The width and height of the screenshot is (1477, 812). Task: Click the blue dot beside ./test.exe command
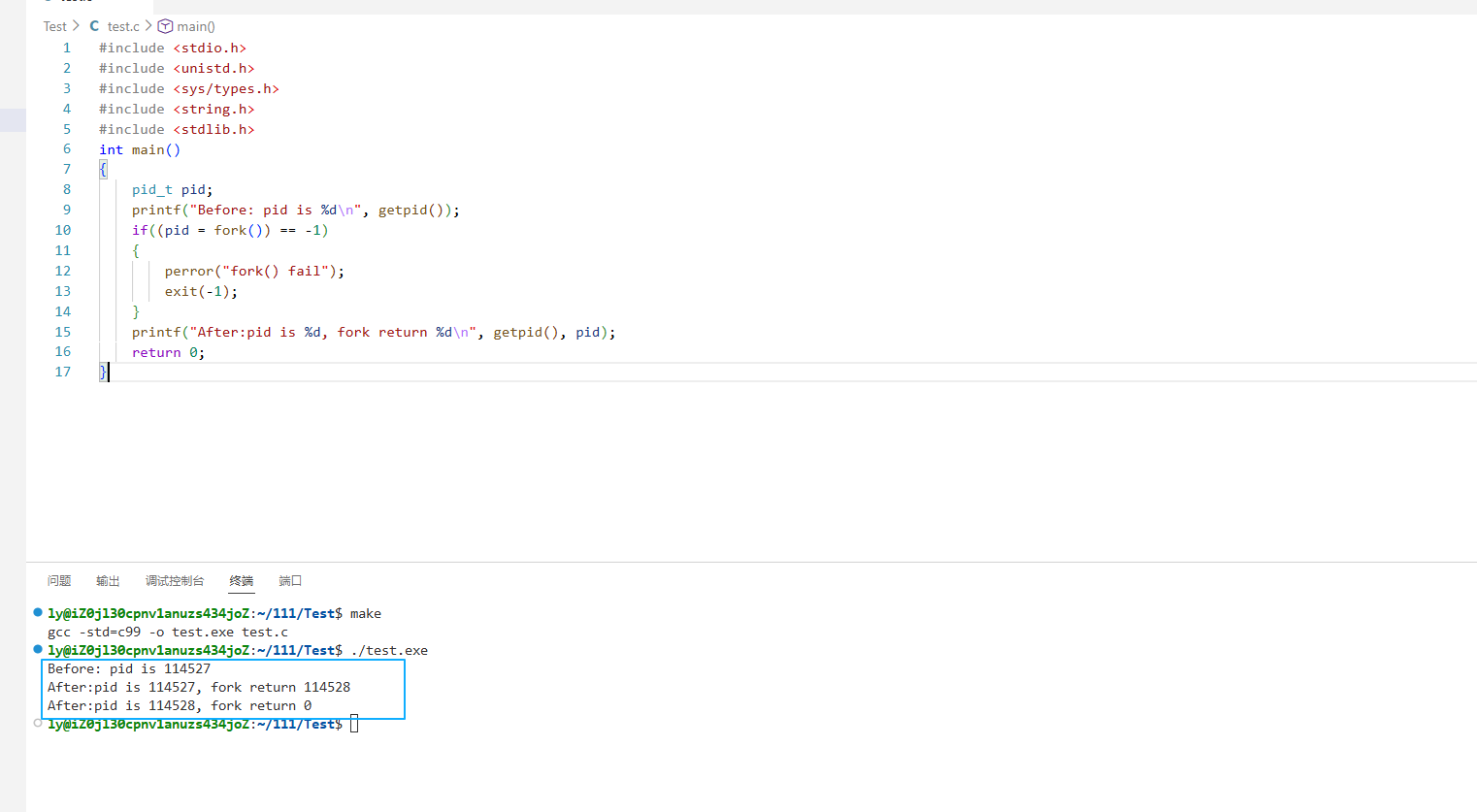coord(38,649)
